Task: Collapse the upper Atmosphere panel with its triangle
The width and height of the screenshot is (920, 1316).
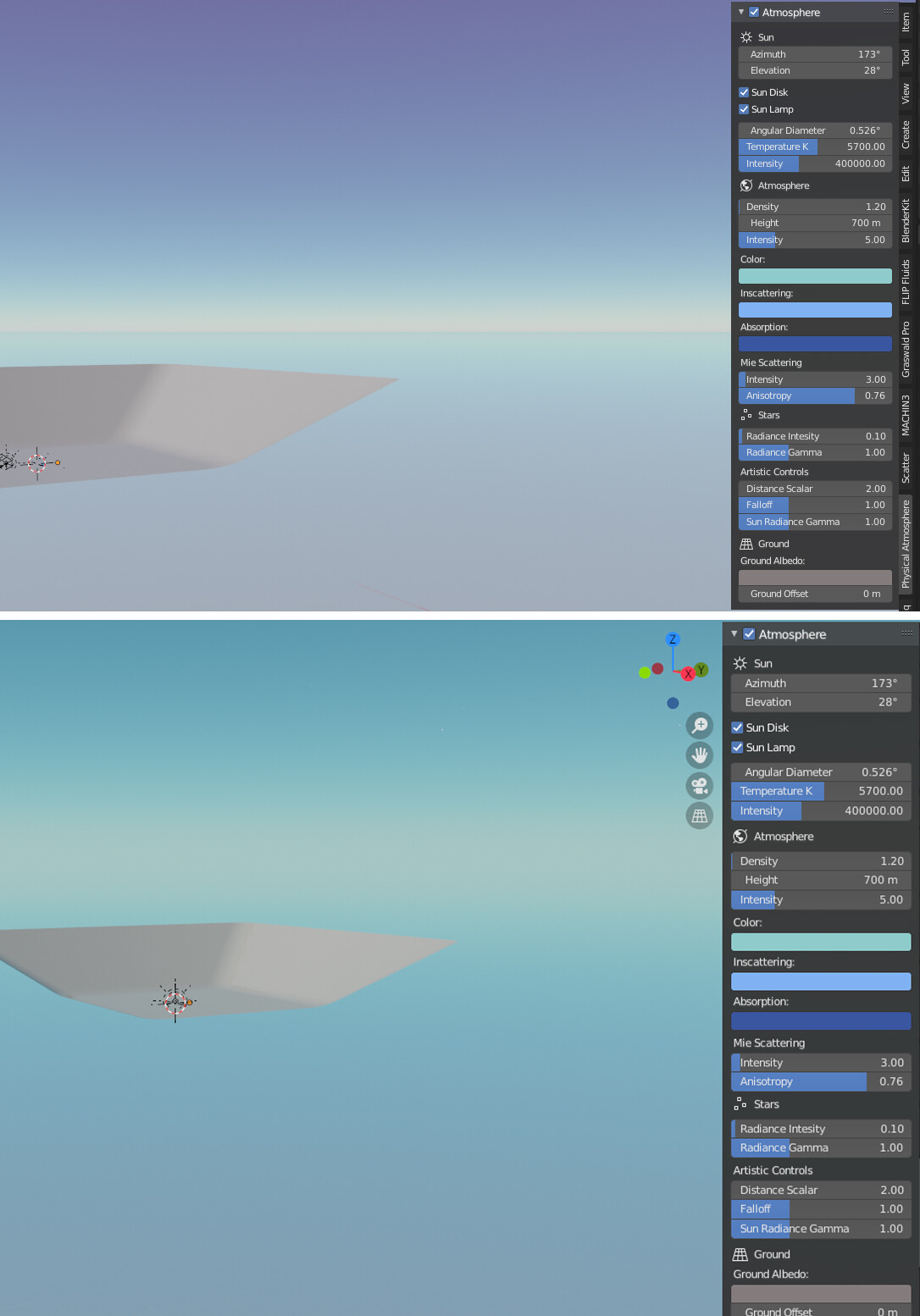Action: tap(741, 12)
